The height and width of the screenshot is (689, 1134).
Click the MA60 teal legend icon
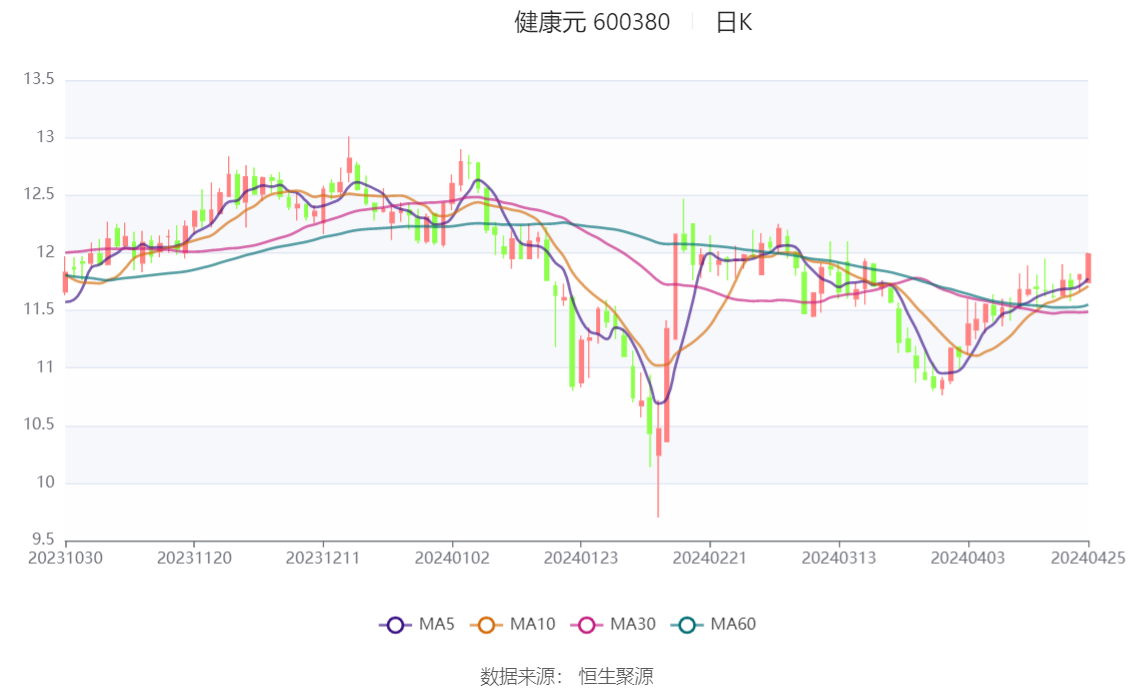(687, 625)
